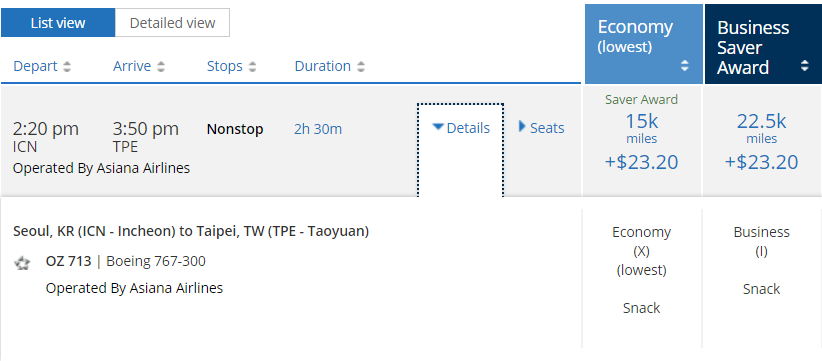Screen dimensions: 822x361
Task: Open the 2h 30m duration link
Action: 318,129
